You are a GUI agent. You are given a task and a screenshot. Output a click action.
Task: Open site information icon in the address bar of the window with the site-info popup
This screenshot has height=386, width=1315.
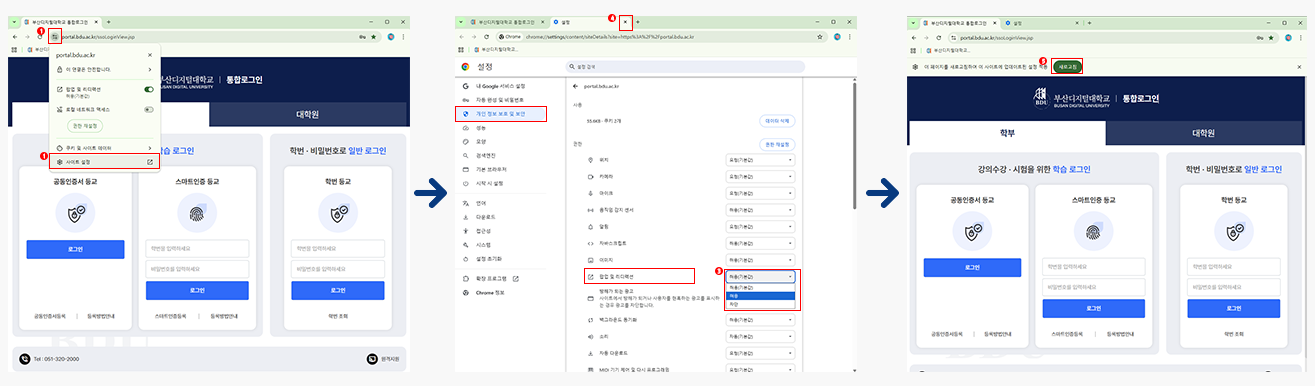[54, 36]
